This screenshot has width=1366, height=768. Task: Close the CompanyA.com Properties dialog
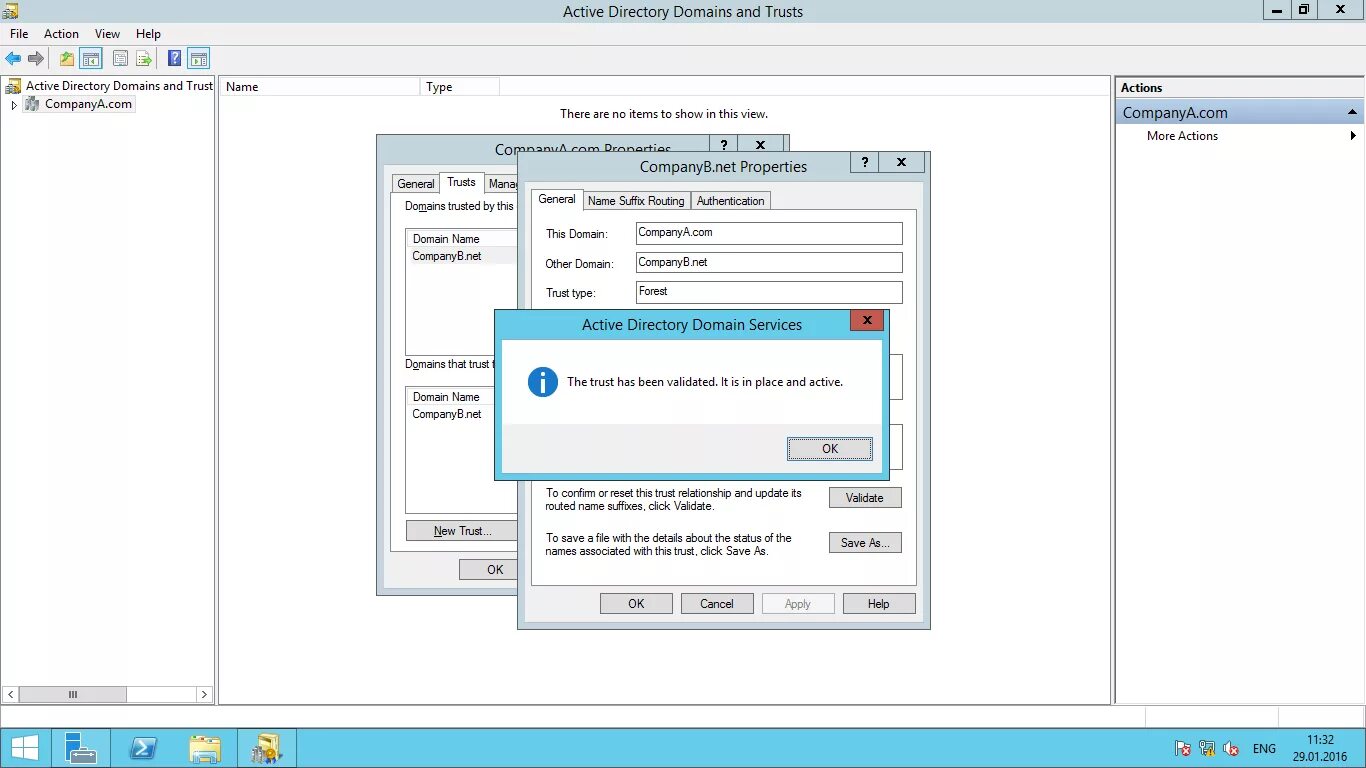coord(760,145)
